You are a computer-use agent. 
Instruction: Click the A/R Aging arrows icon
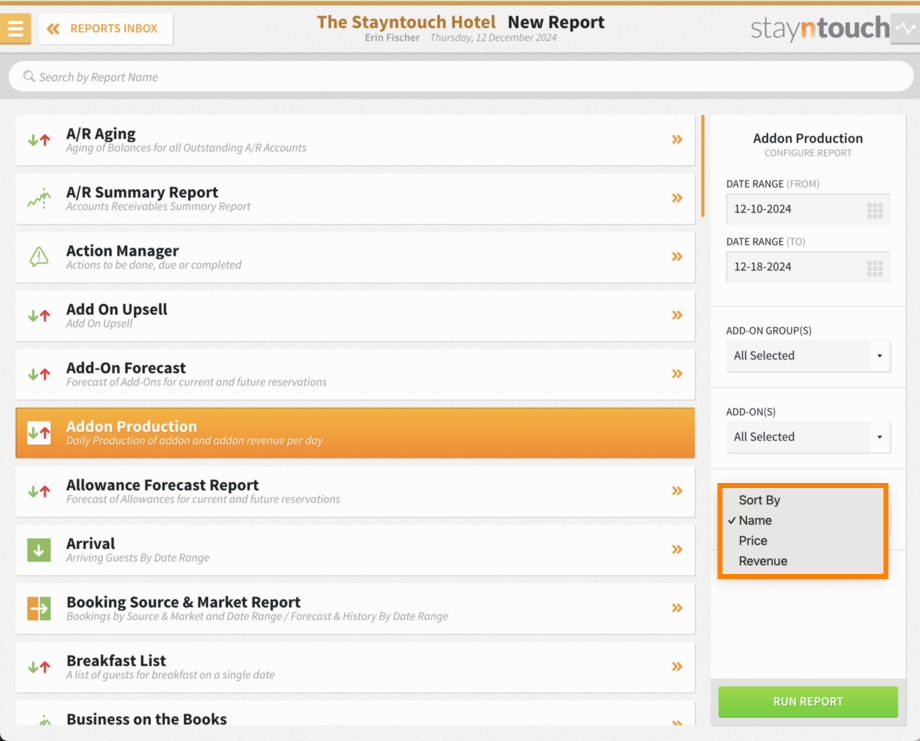click(x=39, y=140)
